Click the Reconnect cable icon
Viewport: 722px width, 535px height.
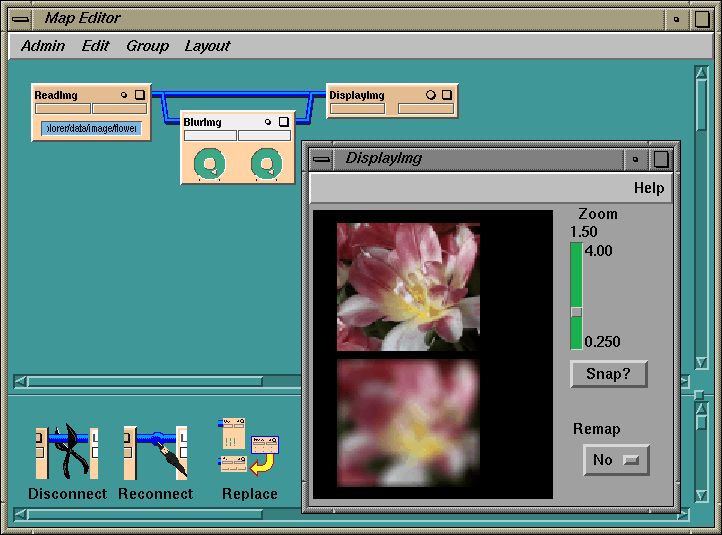pos(155,451)
